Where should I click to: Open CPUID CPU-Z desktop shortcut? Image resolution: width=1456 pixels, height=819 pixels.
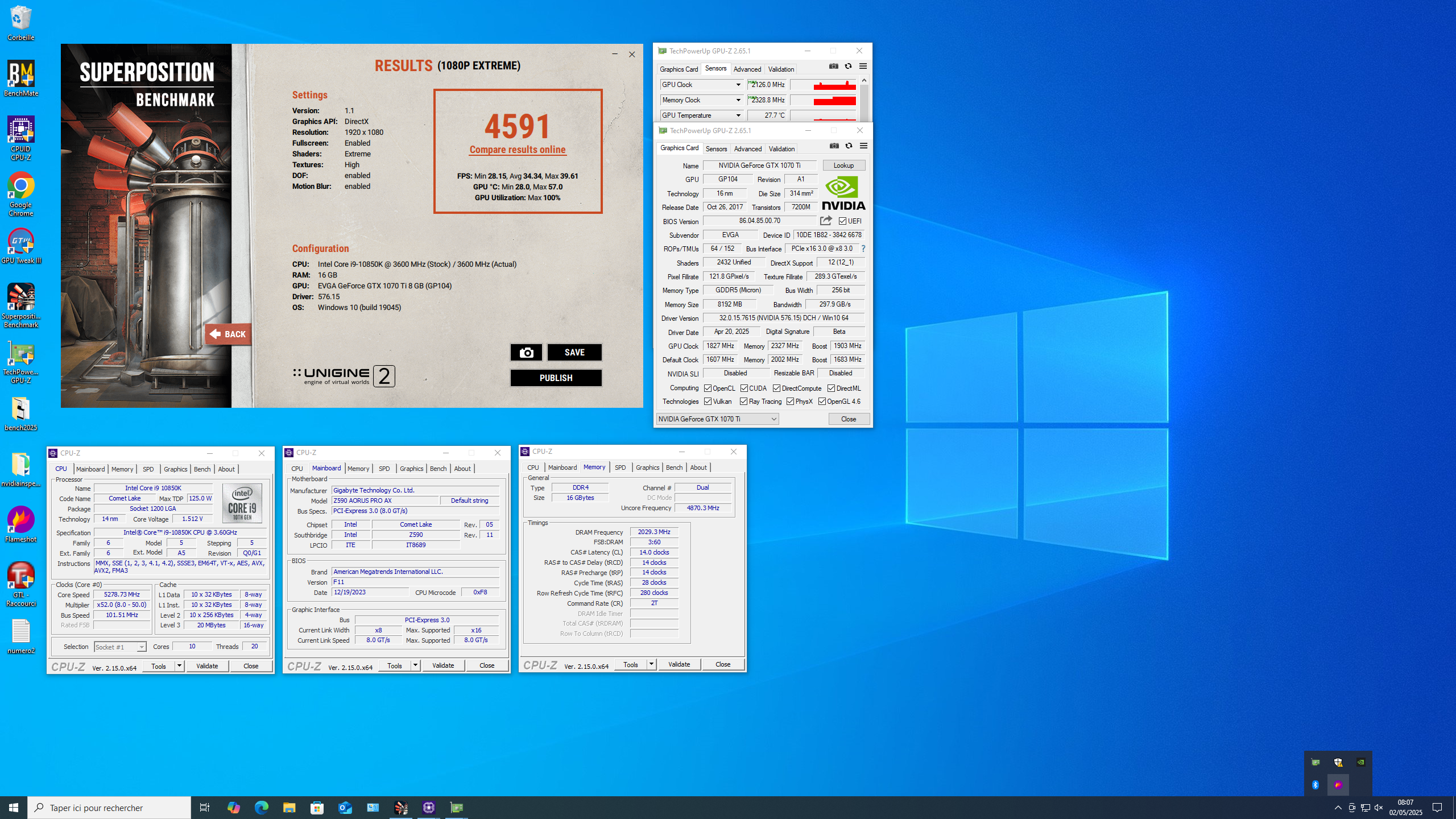(21, 139)
